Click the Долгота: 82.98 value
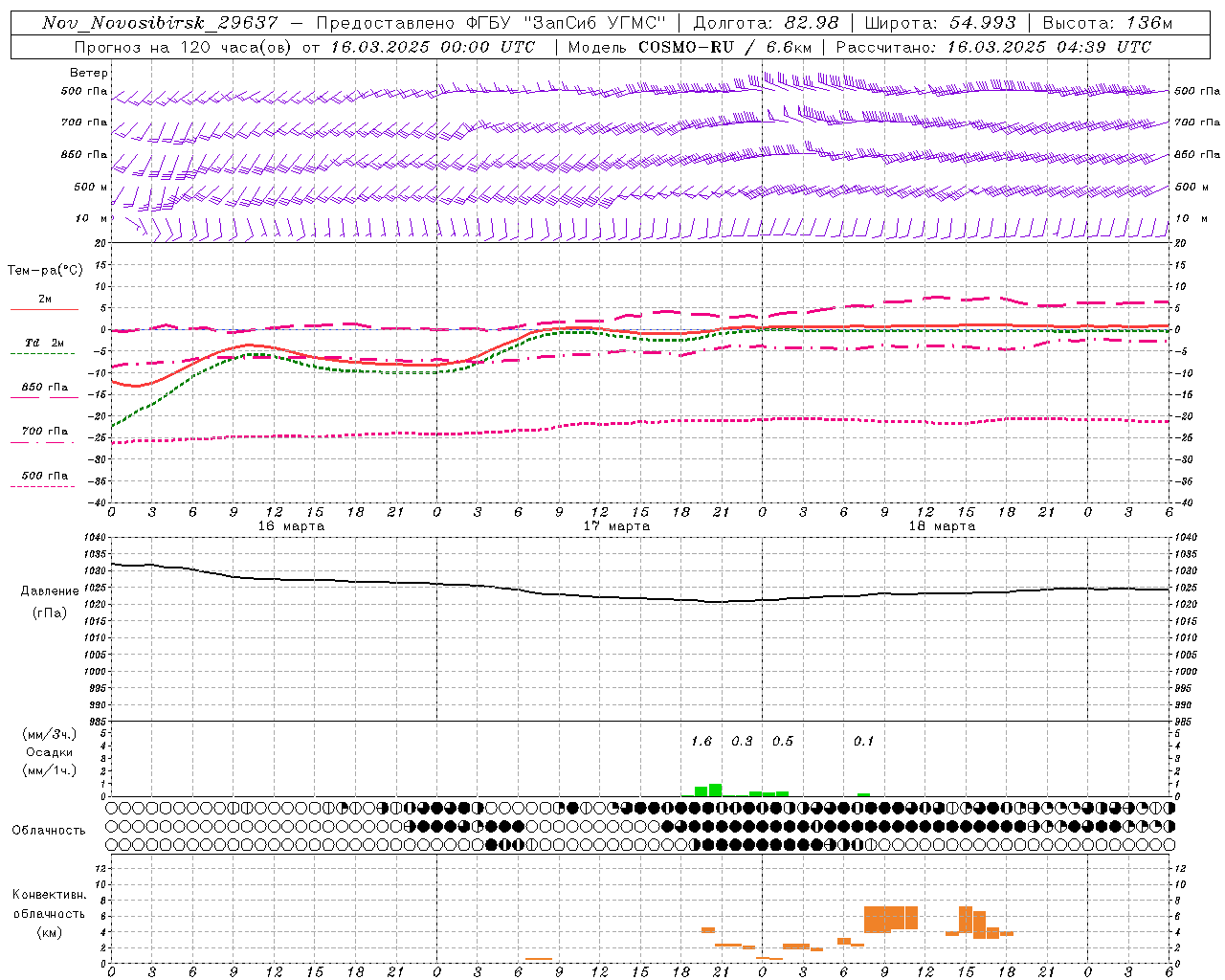The width and height of the screenshot is (1225, 980). tap(766, 23)
